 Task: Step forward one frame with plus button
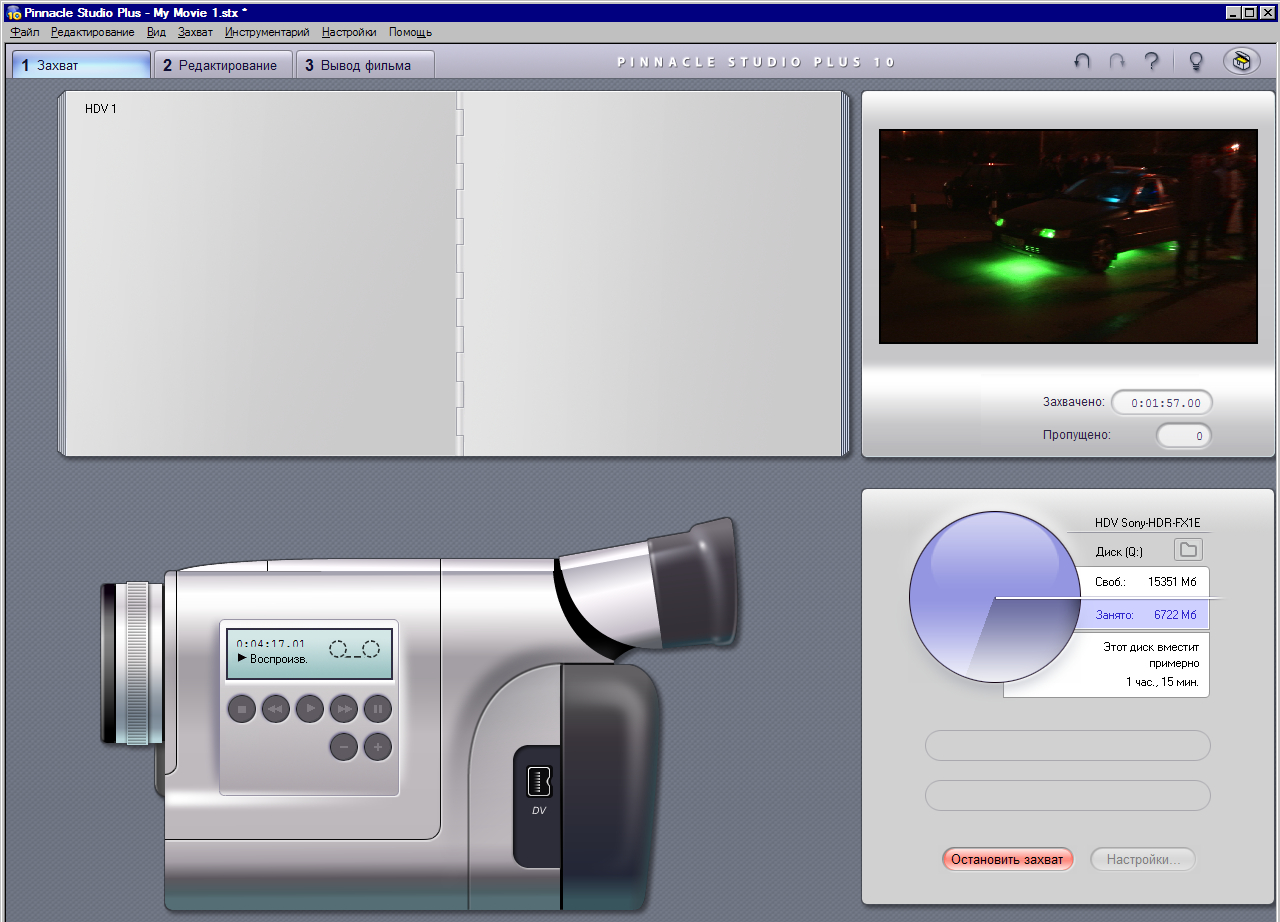click(x=378, y=746)
